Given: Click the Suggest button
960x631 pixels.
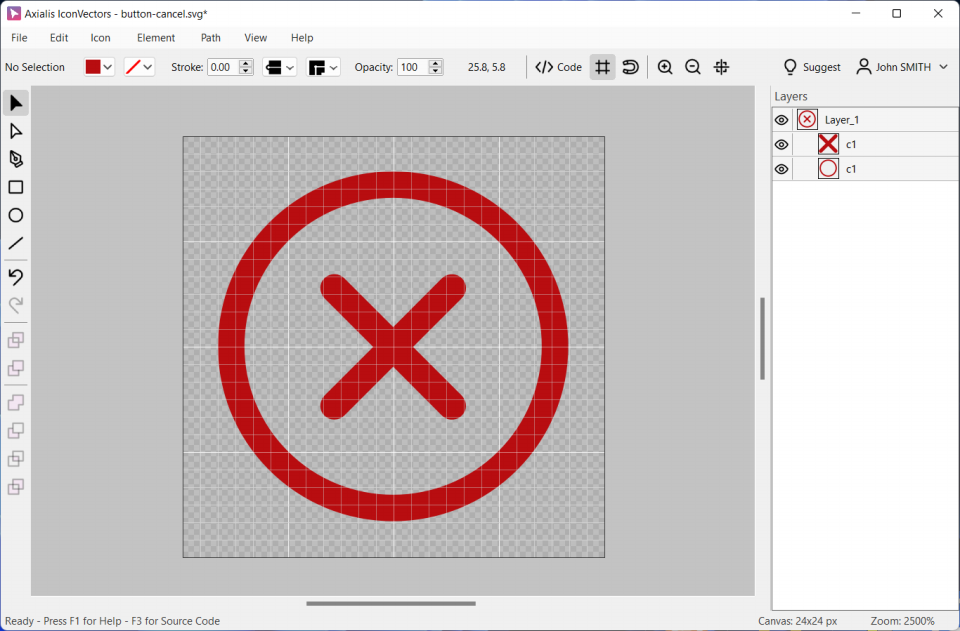Looking at the screenshot, I should click(811, 67).
